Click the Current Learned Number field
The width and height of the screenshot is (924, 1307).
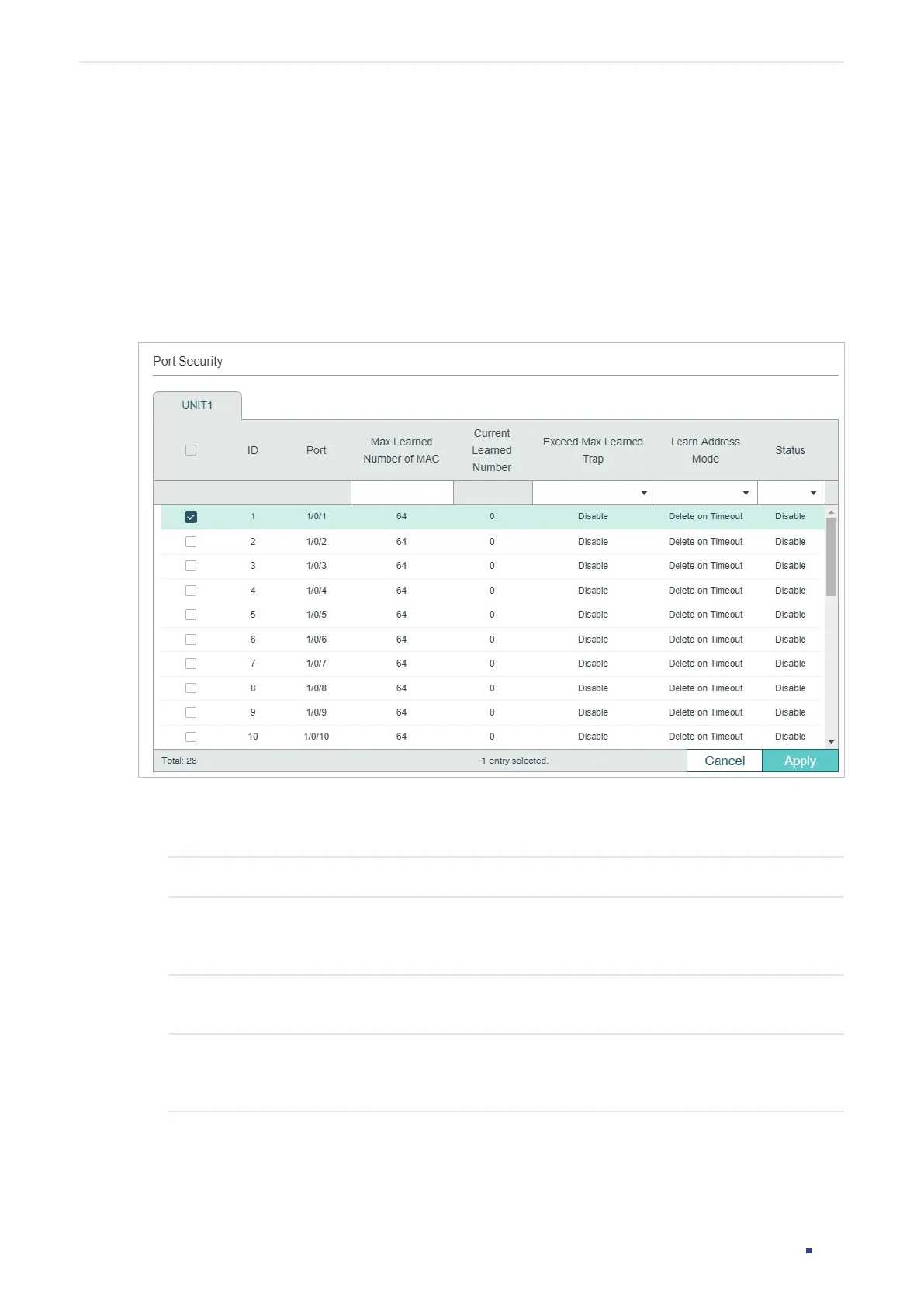(493, 493)
